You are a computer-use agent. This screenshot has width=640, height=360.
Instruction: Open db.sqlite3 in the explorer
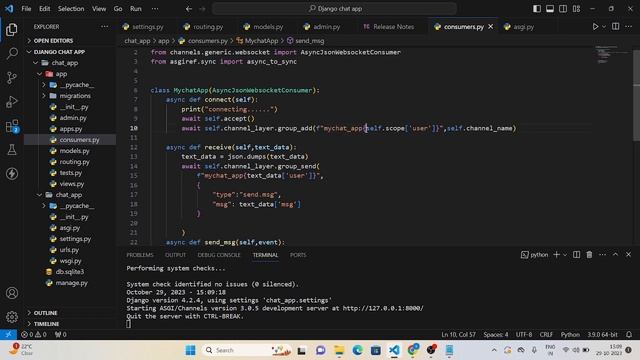pos(69,272)
